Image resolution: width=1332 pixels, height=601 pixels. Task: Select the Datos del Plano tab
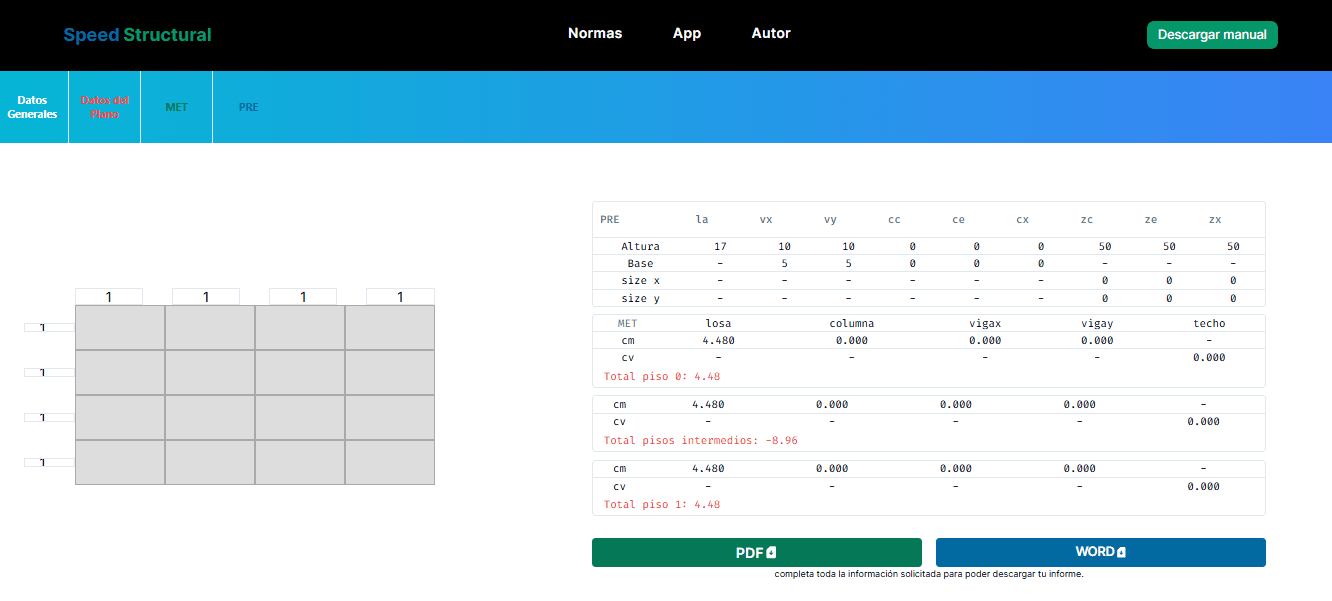tap(105, 107)
